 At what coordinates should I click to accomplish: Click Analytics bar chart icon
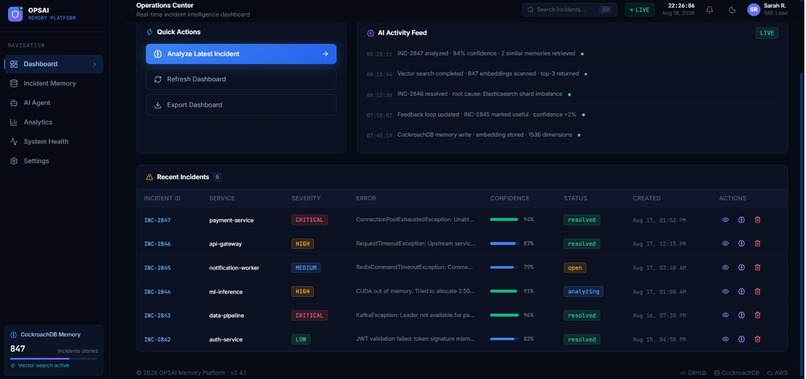14,122
